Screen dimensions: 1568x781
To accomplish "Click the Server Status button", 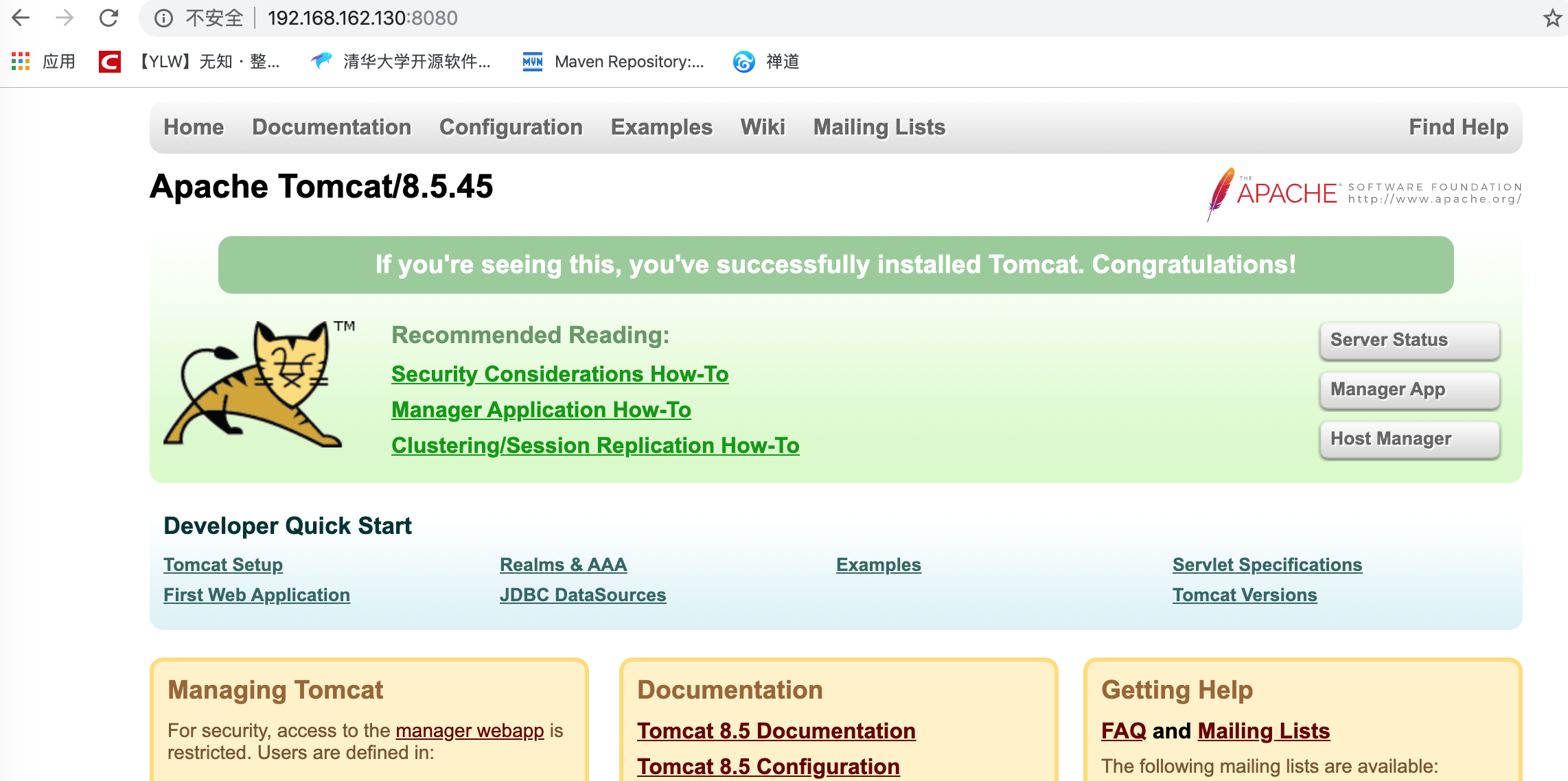I will [1410, 340].
